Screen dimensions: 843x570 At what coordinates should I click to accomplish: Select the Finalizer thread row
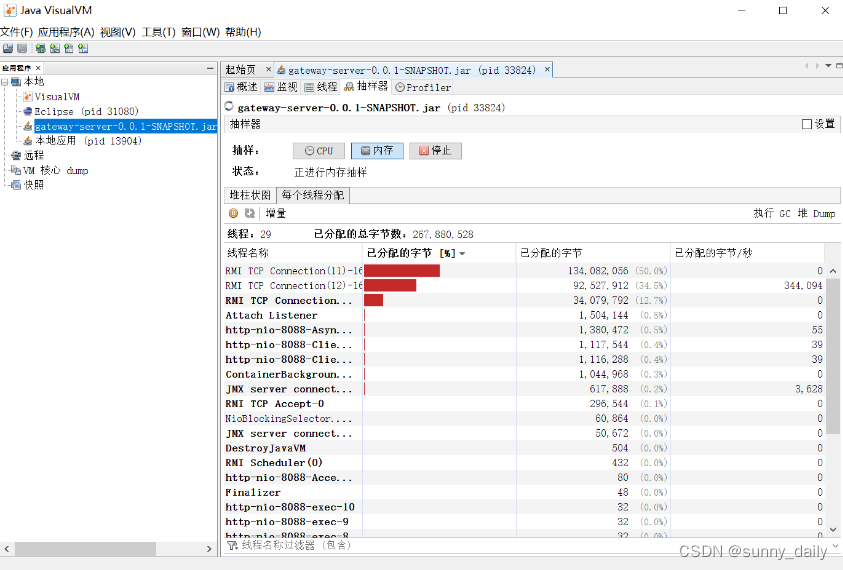pyautogui.click(x=524, y=493)
